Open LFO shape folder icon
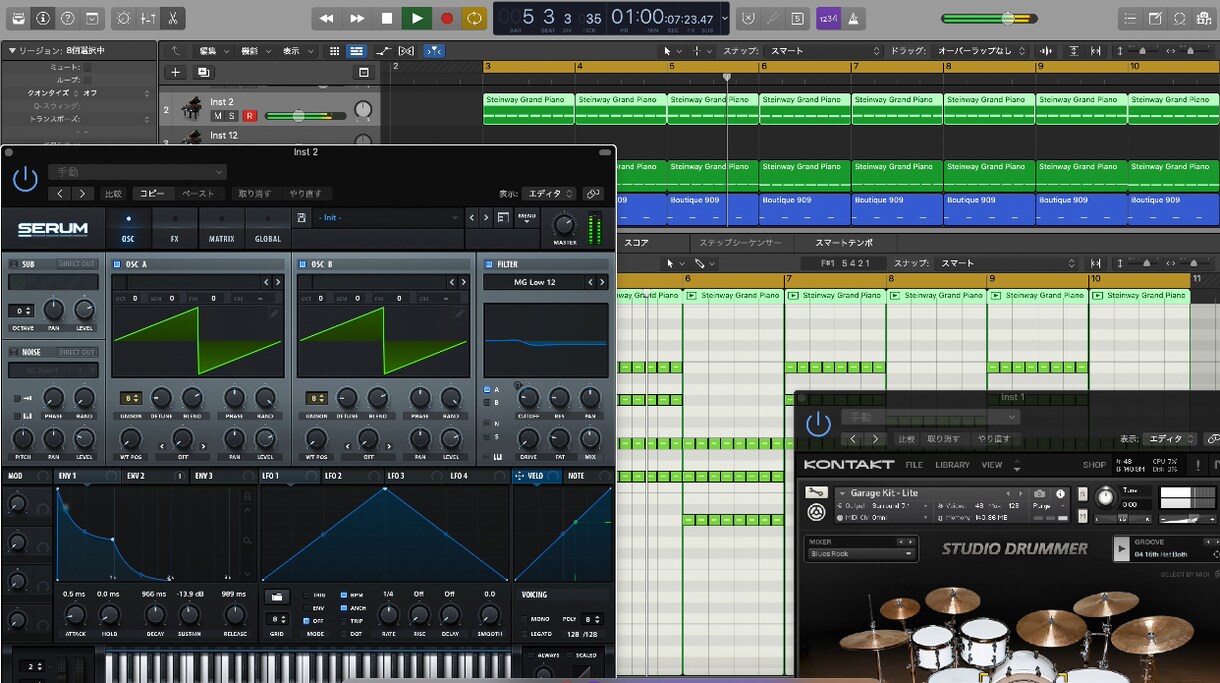 point(278,596)
